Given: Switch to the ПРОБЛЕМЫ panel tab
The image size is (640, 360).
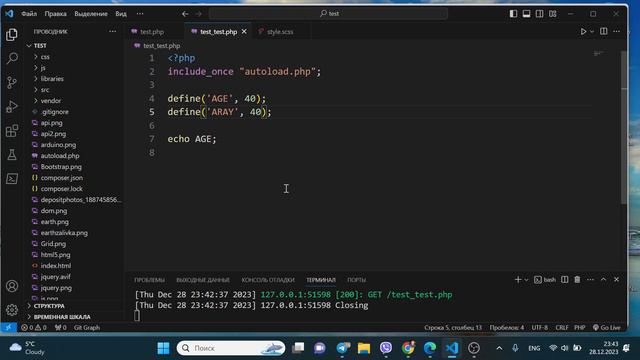Looking at the screenshot, I should 149,280.
